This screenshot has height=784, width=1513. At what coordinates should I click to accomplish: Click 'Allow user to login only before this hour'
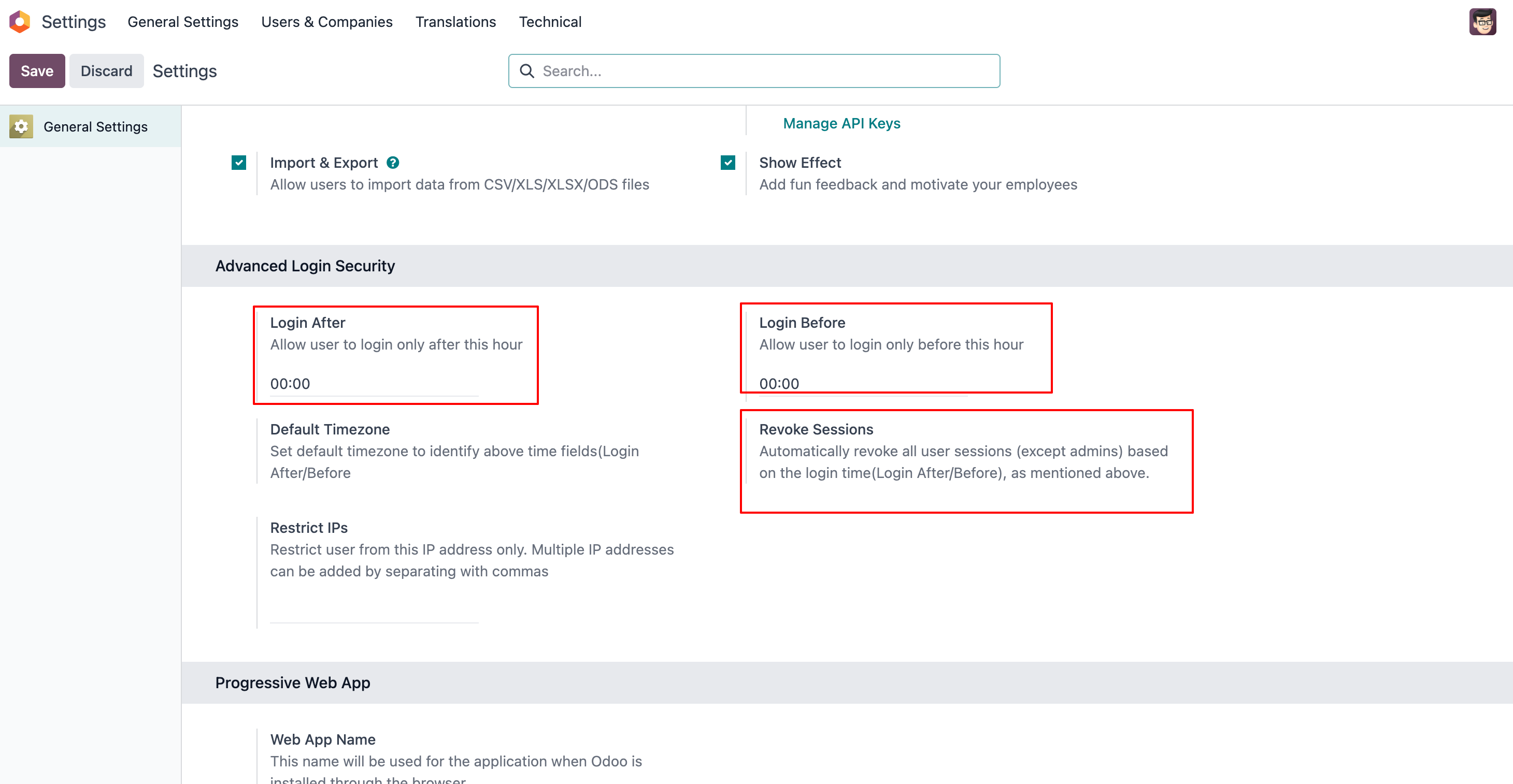(891, 344)
